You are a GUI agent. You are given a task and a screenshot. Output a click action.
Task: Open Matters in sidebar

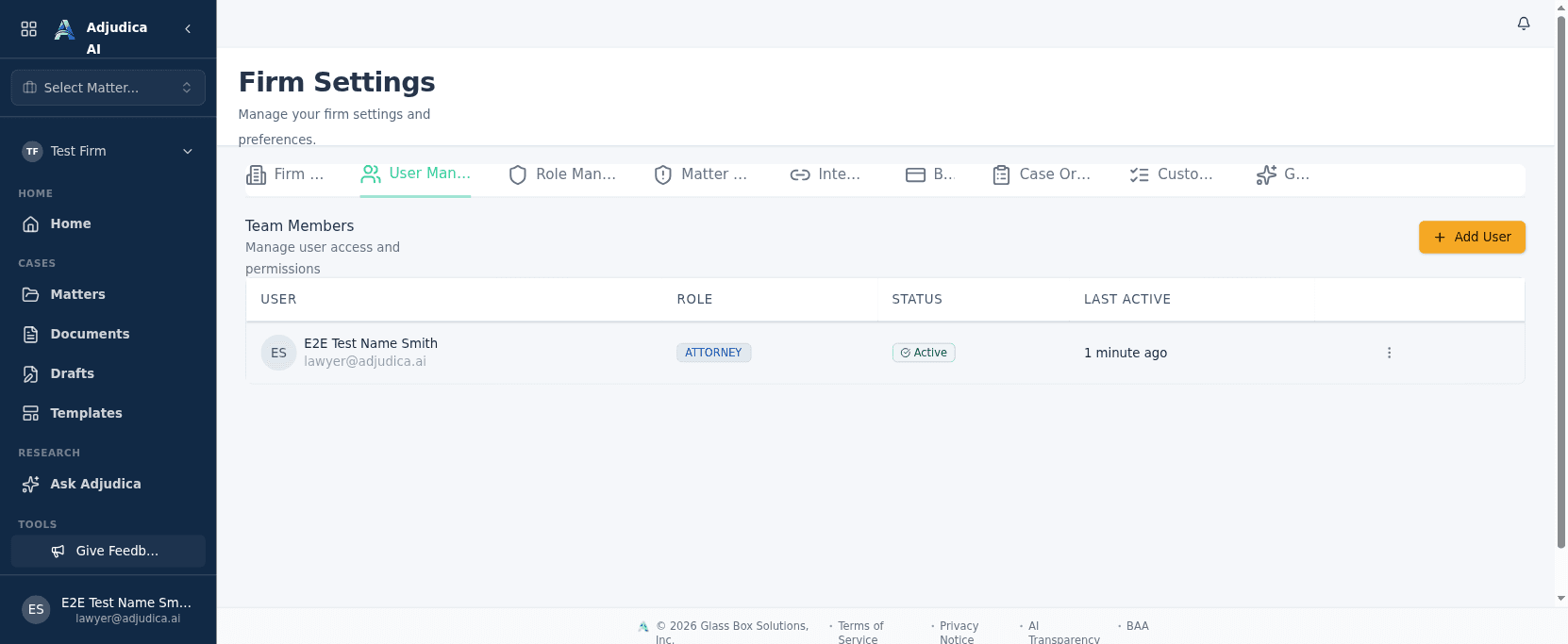point(108,294)
